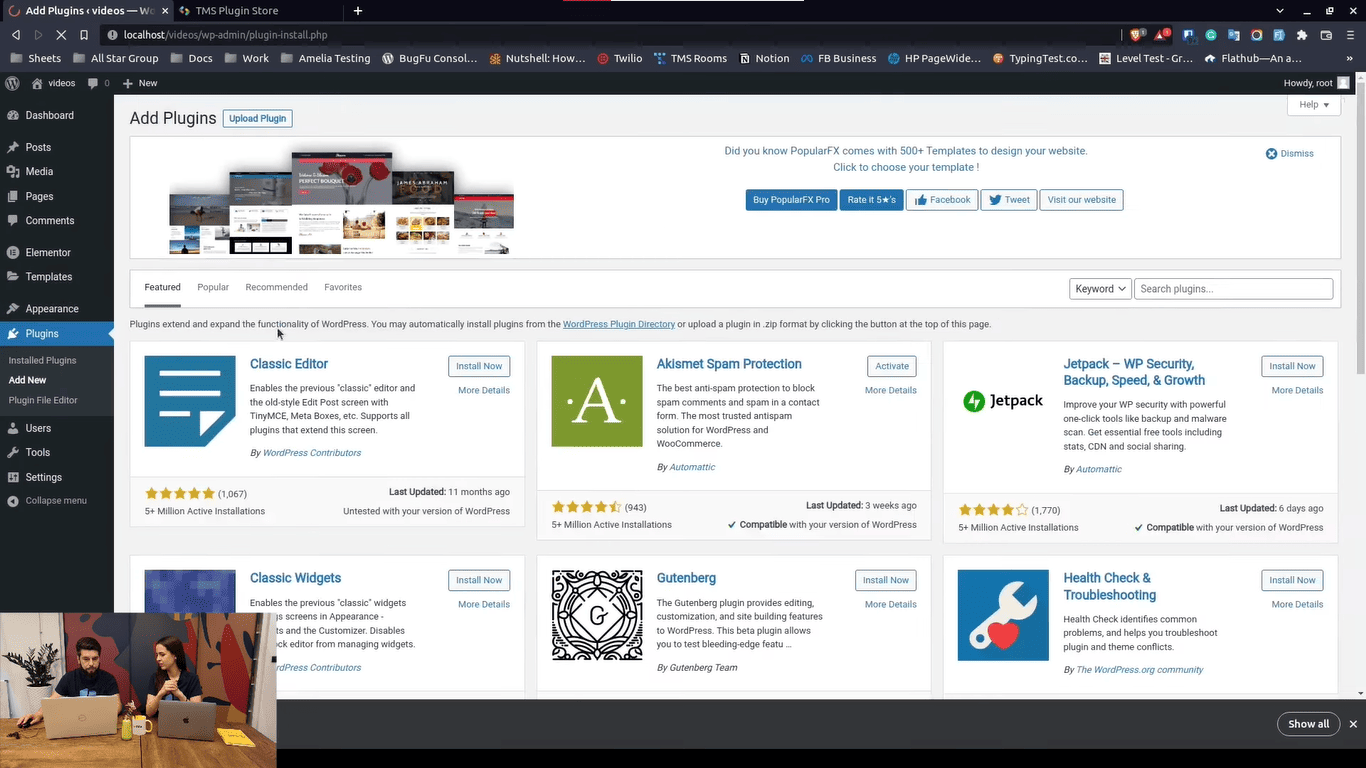The image size is (1366, 768).
Task: Open Plugin File Editor submenu item
Action: click(43, 400)
